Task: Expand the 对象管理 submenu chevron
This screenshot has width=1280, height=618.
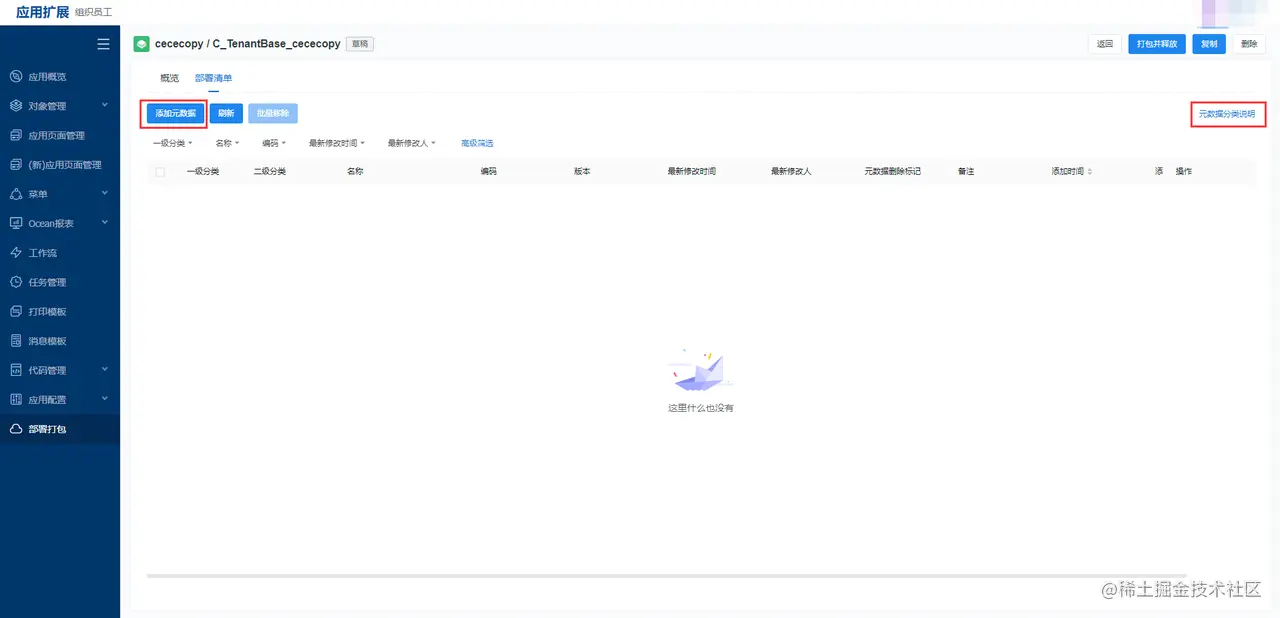Action: (105, 105)
